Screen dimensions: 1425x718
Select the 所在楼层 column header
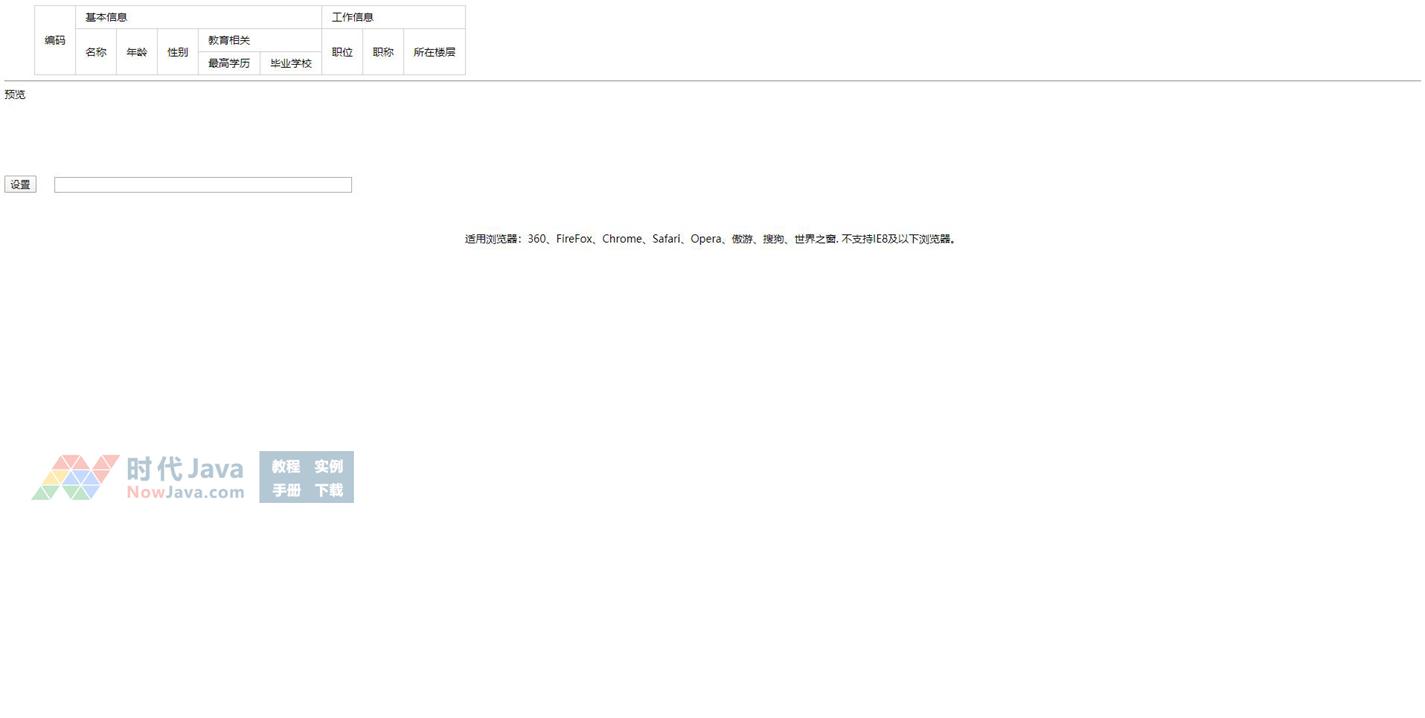pos(434,52)
